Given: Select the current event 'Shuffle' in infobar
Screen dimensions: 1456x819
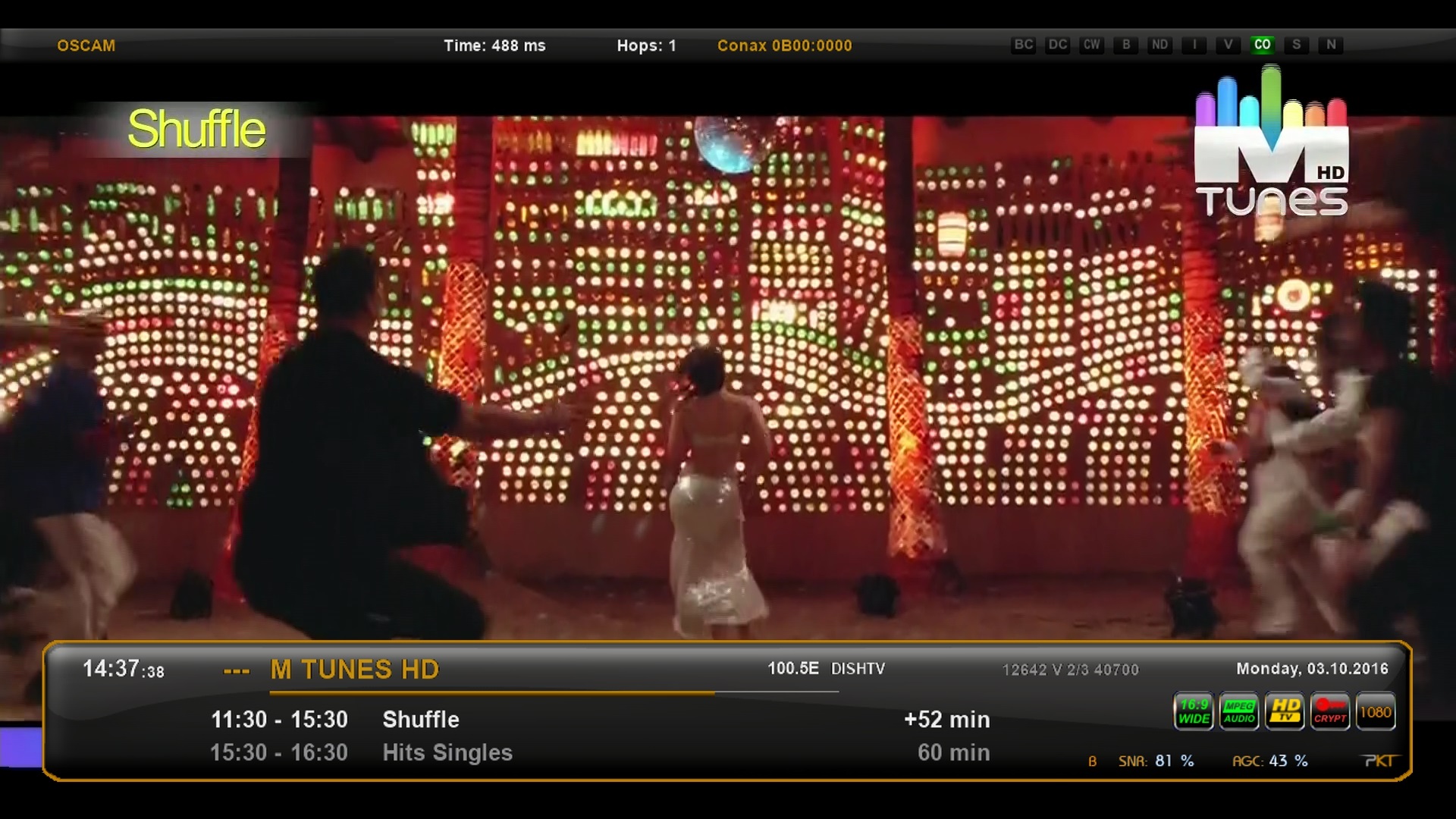Looking at the screenshot, I should 421,719.
